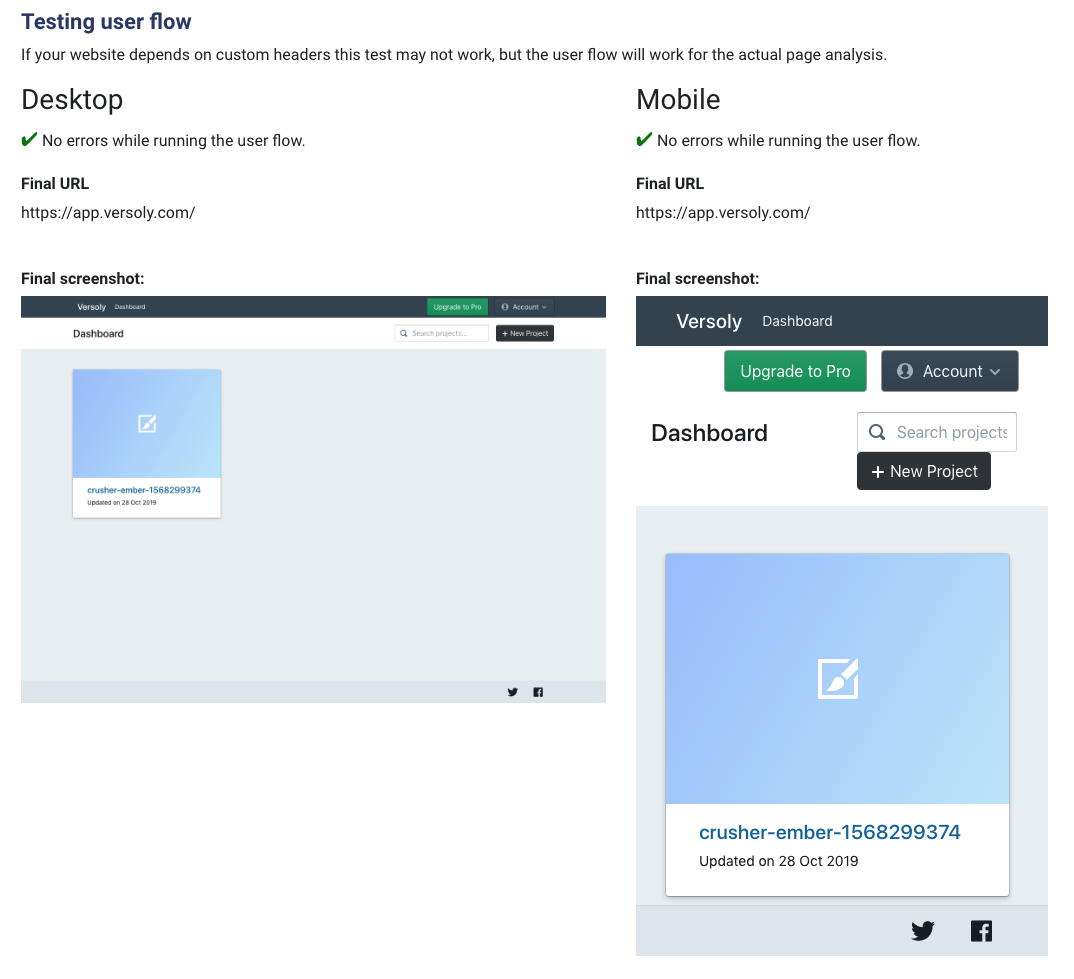Click 'No errors while running the user flow.' under Mobile
1074x979 pixels.
click(x=788, y=140)
